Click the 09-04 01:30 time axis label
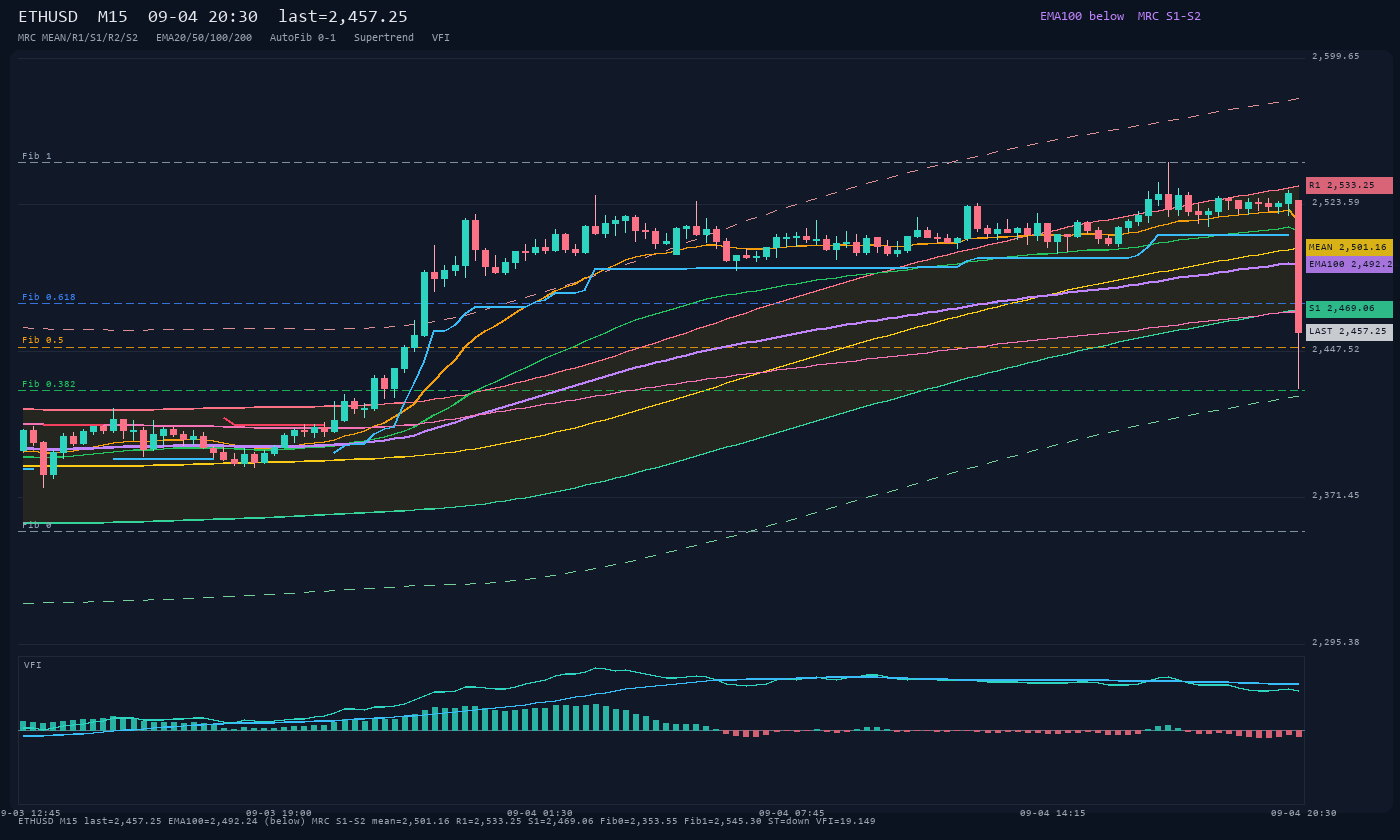 click(540, 813)
